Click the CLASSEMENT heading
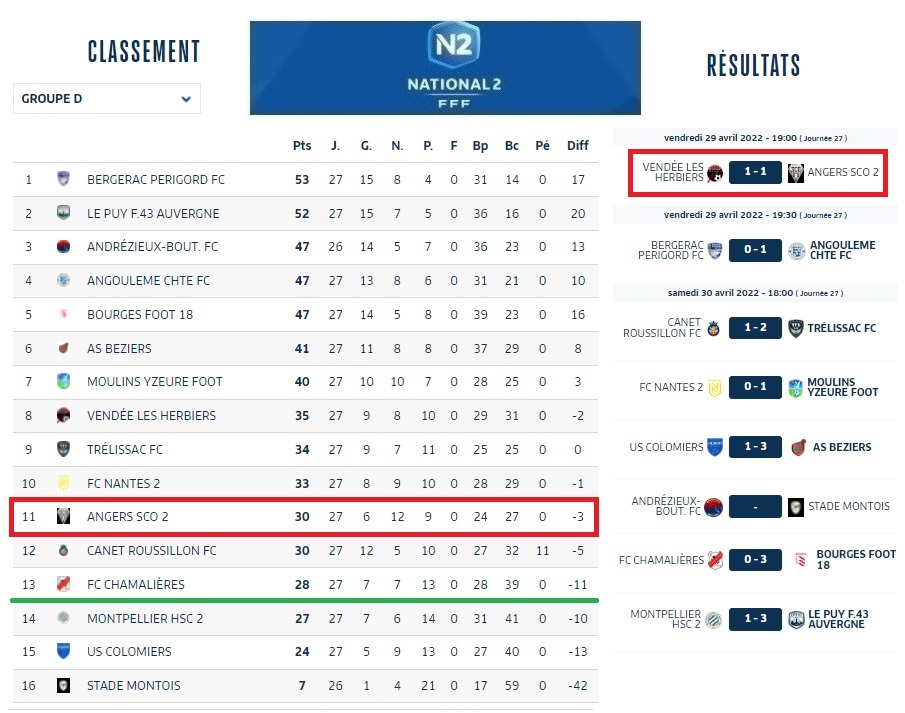The height and width of the screenshot is (713, 905). [x=144, y=52]
